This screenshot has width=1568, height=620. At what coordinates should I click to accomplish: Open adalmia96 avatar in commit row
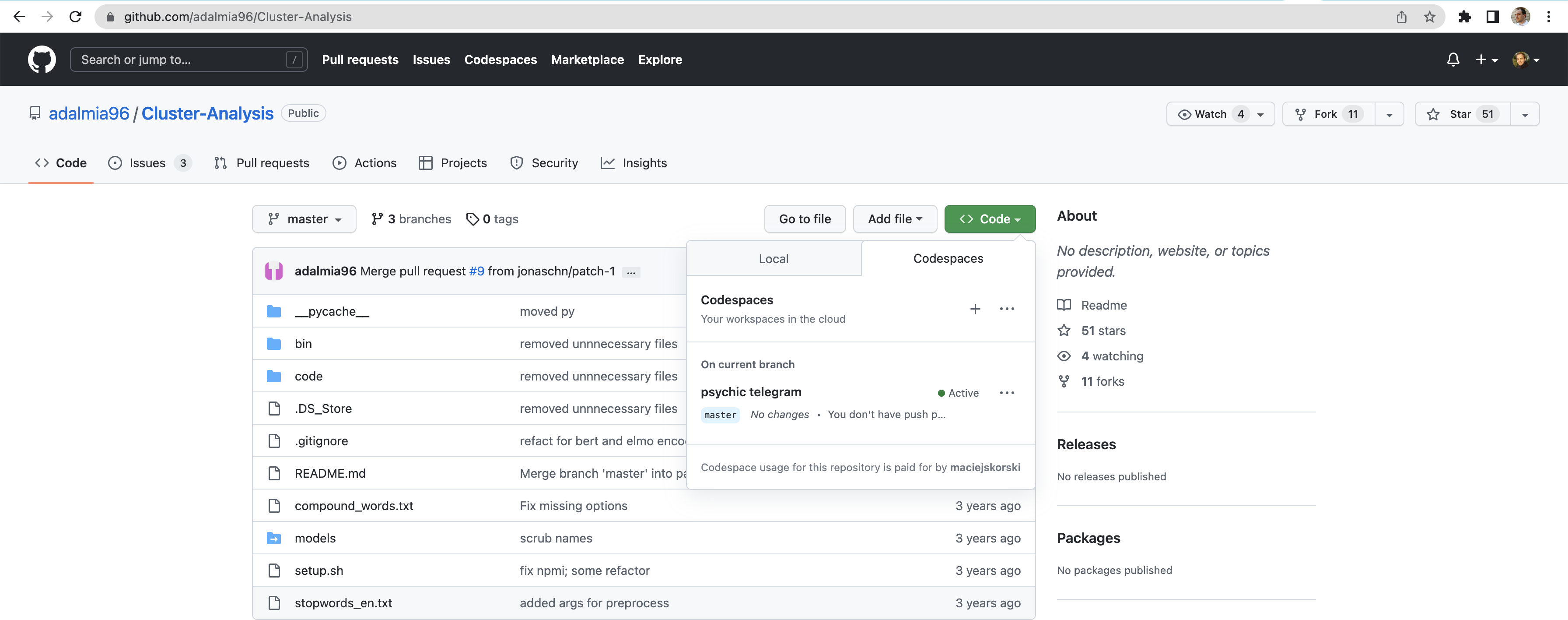pos(274,271)
